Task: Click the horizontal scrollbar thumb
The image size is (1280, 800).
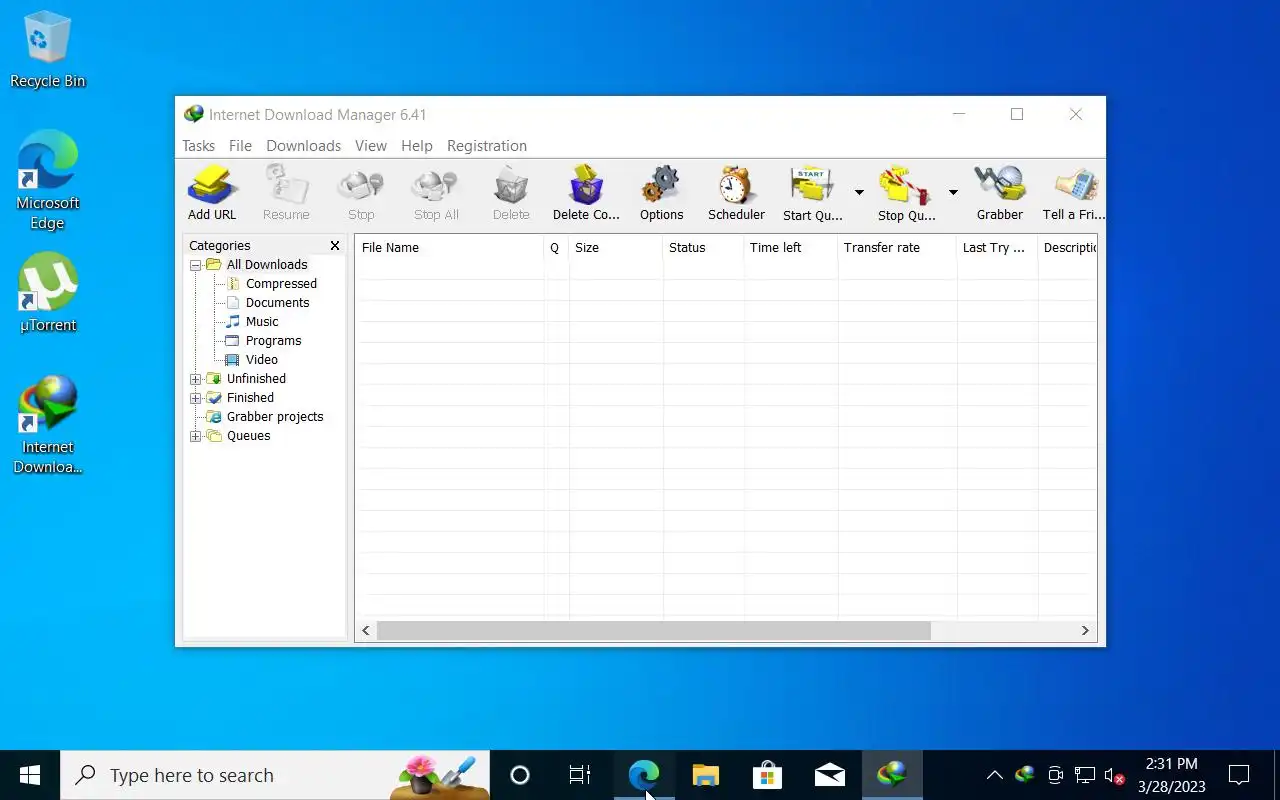Action: 654,631
